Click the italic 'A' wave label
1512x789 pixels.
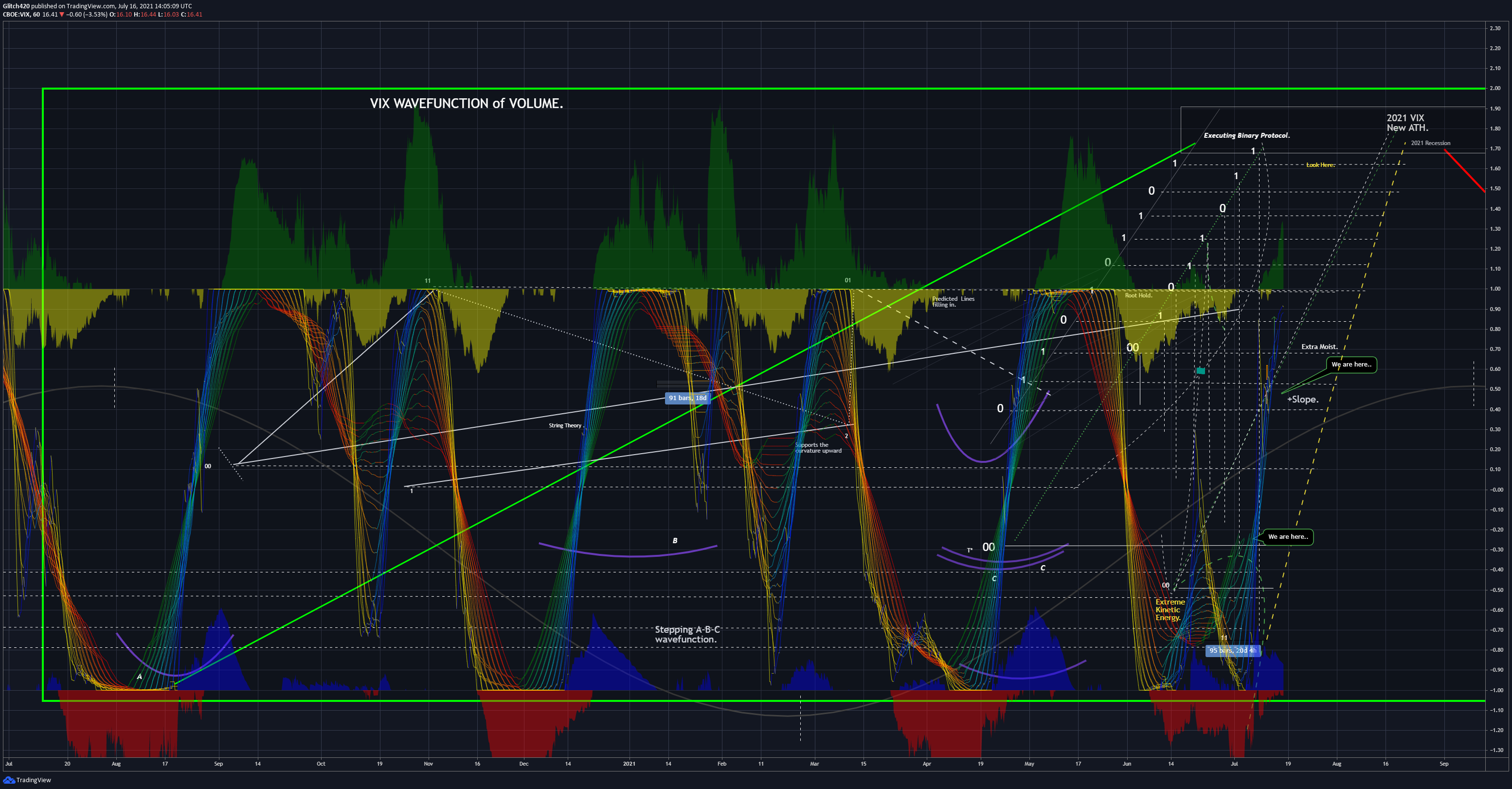(140, 677)
